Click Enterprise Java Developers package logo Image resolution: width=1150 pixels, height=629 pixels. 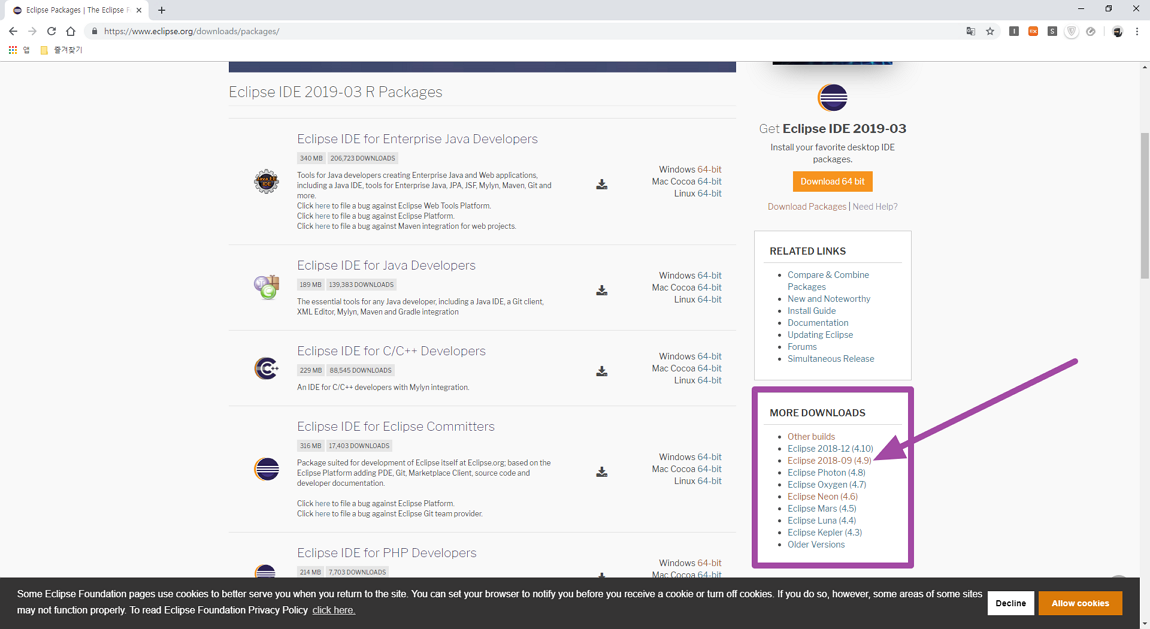(x=266, y=181)
